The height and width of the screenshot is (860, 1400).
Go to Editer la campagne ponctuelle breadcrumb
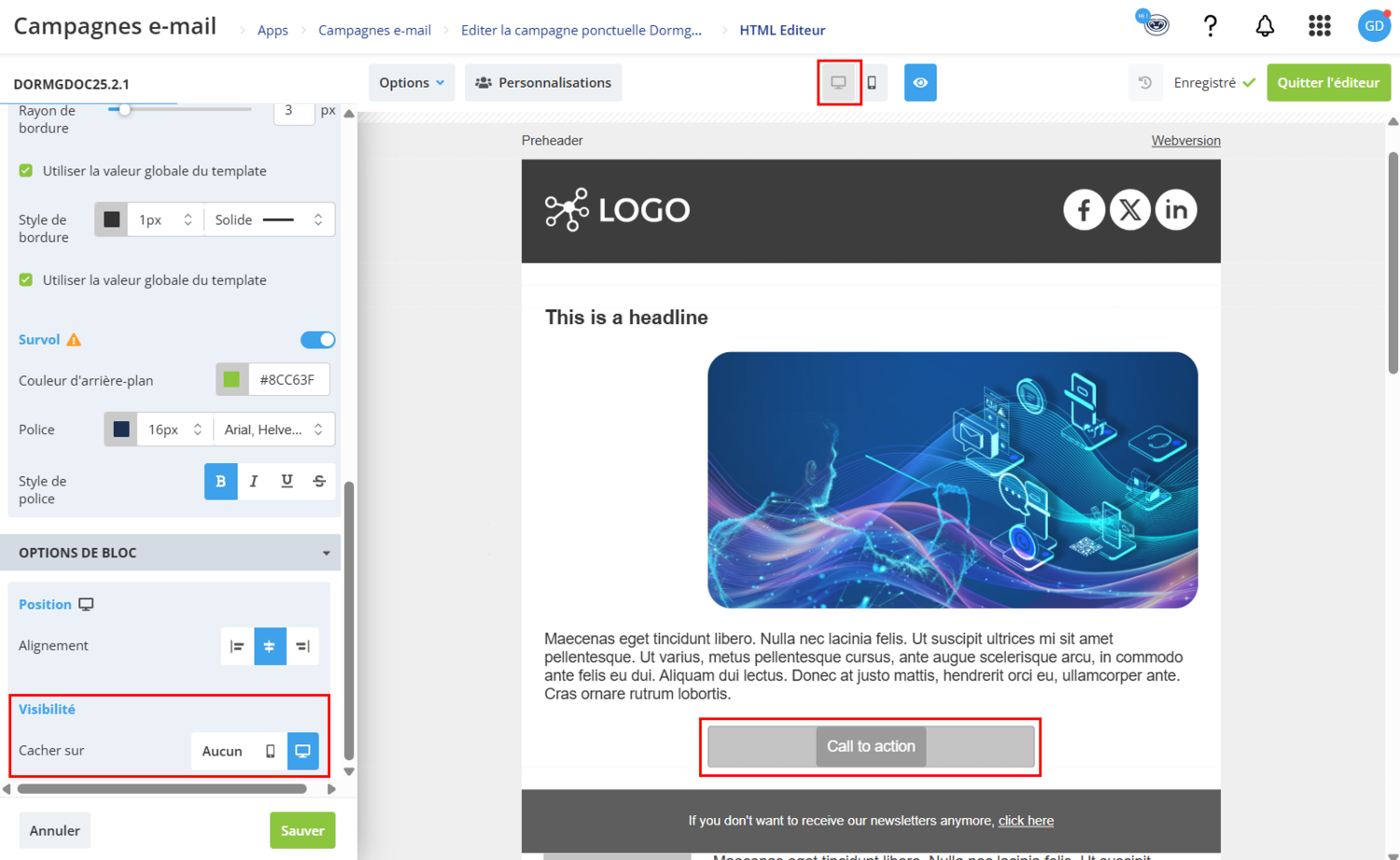click(x=581, y=30)
